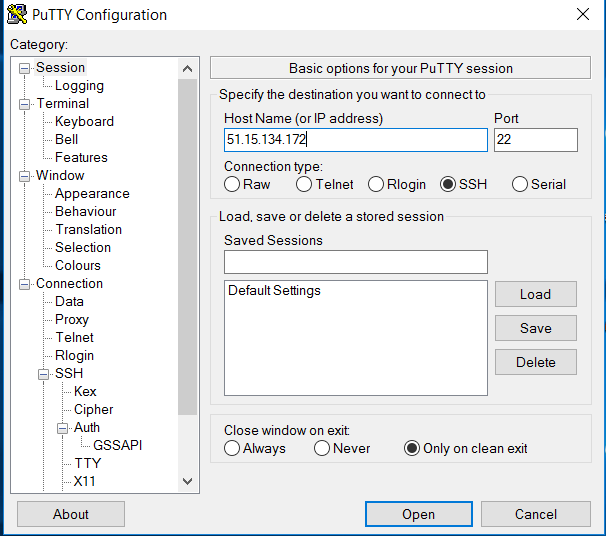Open the Logging category

pyautogui.click(x=79, y=85)
